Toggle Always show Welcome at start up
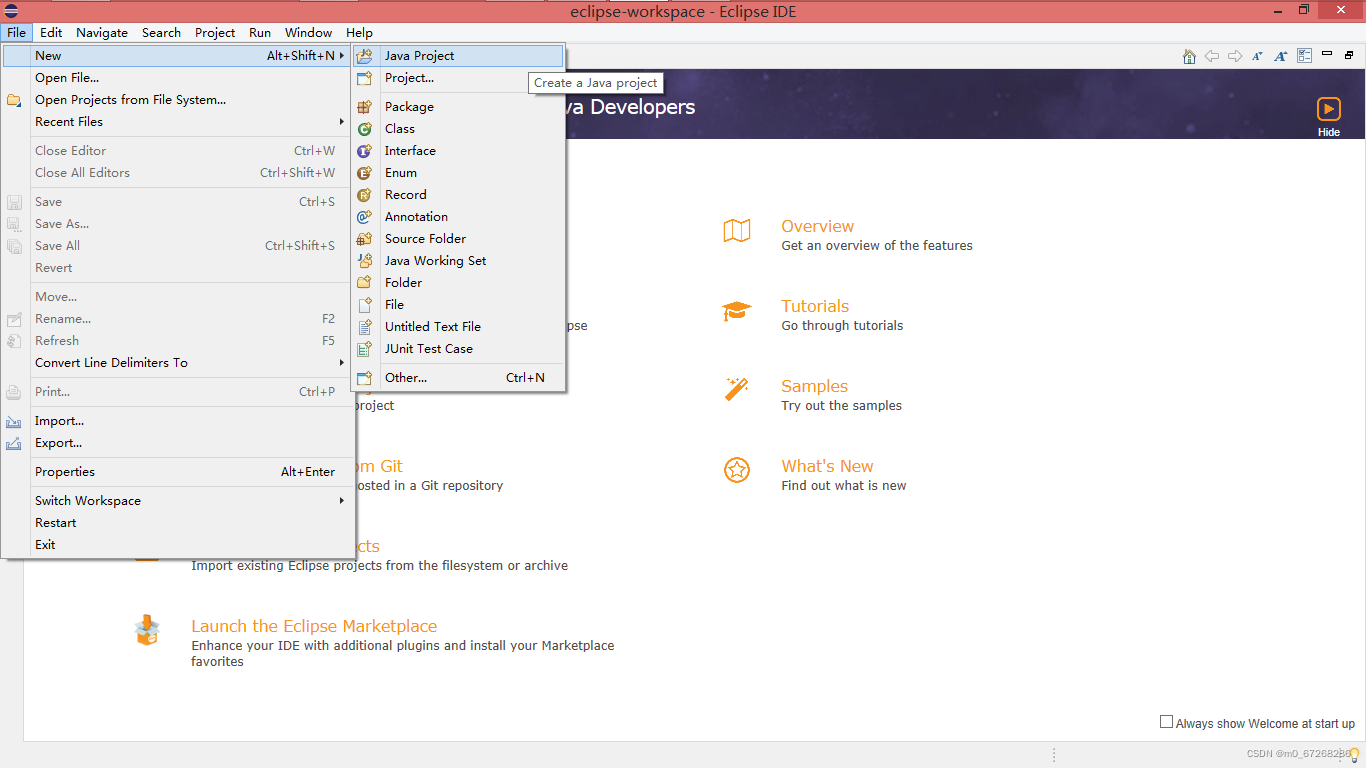1366x768 pixels. 1166,722
